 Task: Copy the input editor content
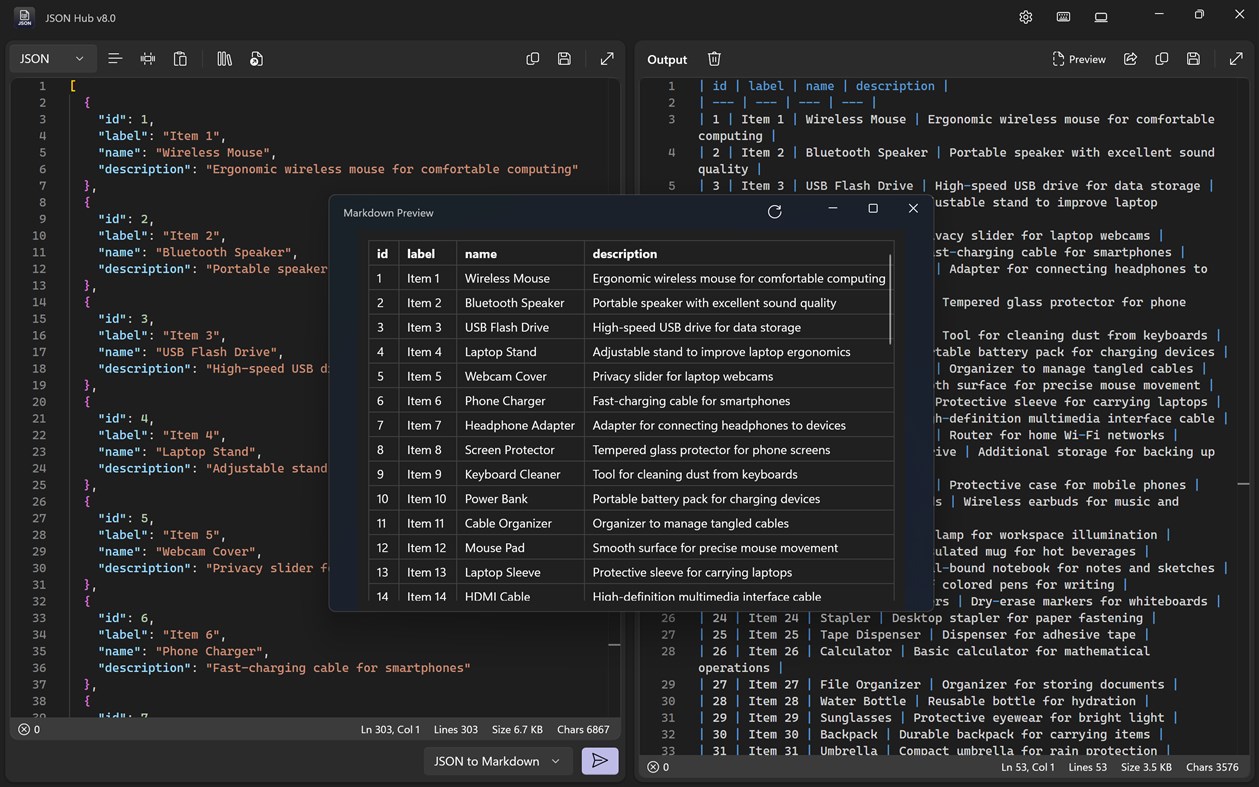pyautogui.click(x=533, y=59)
